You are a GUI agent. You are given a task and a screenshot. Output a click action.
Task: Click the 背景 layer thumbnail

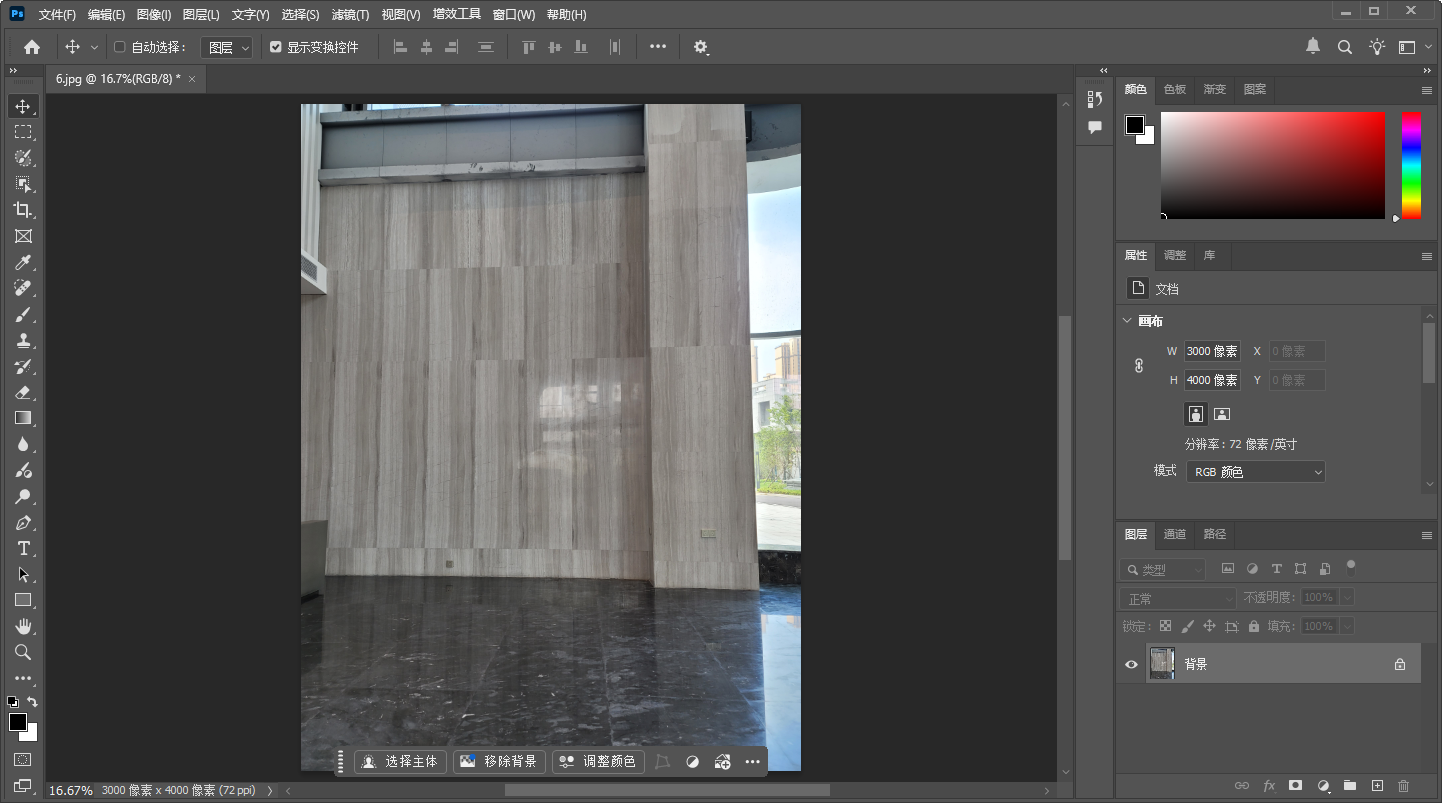click(x=1162, y=663)
